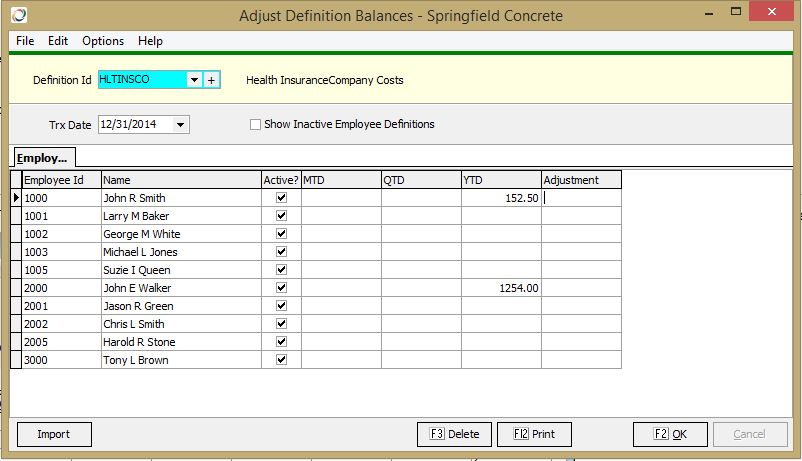Click Adjustment cell for John E Walker
Screen dimensions: 802x461
581,288
